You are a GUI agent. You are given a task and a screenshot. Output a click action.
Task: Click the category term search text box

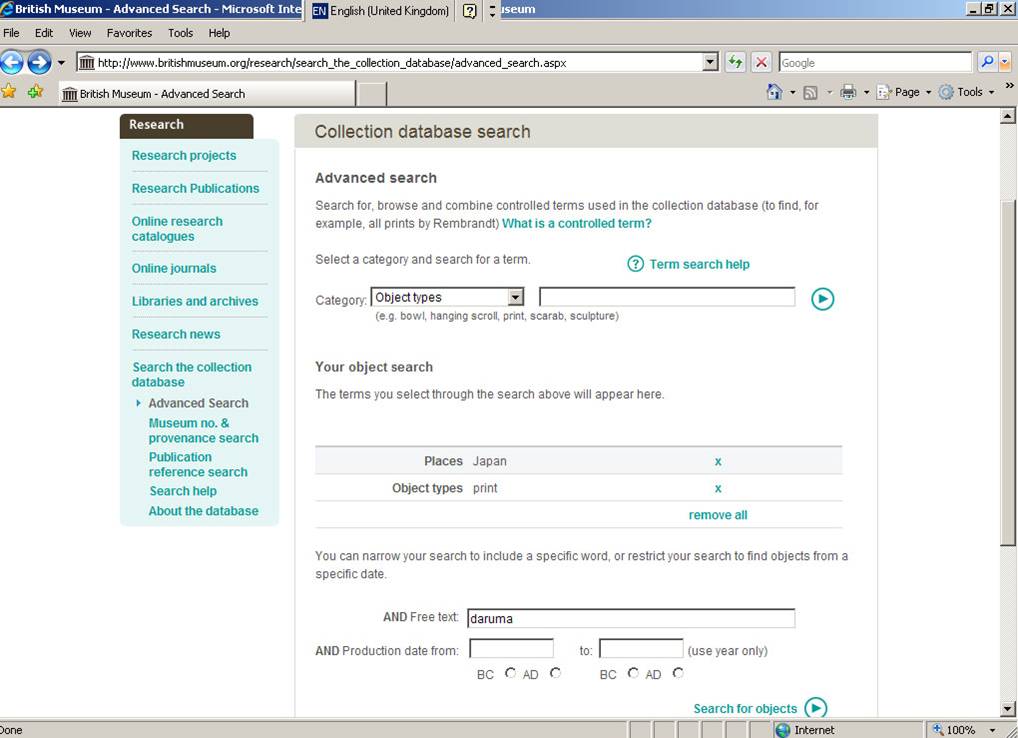click(667, 297)
